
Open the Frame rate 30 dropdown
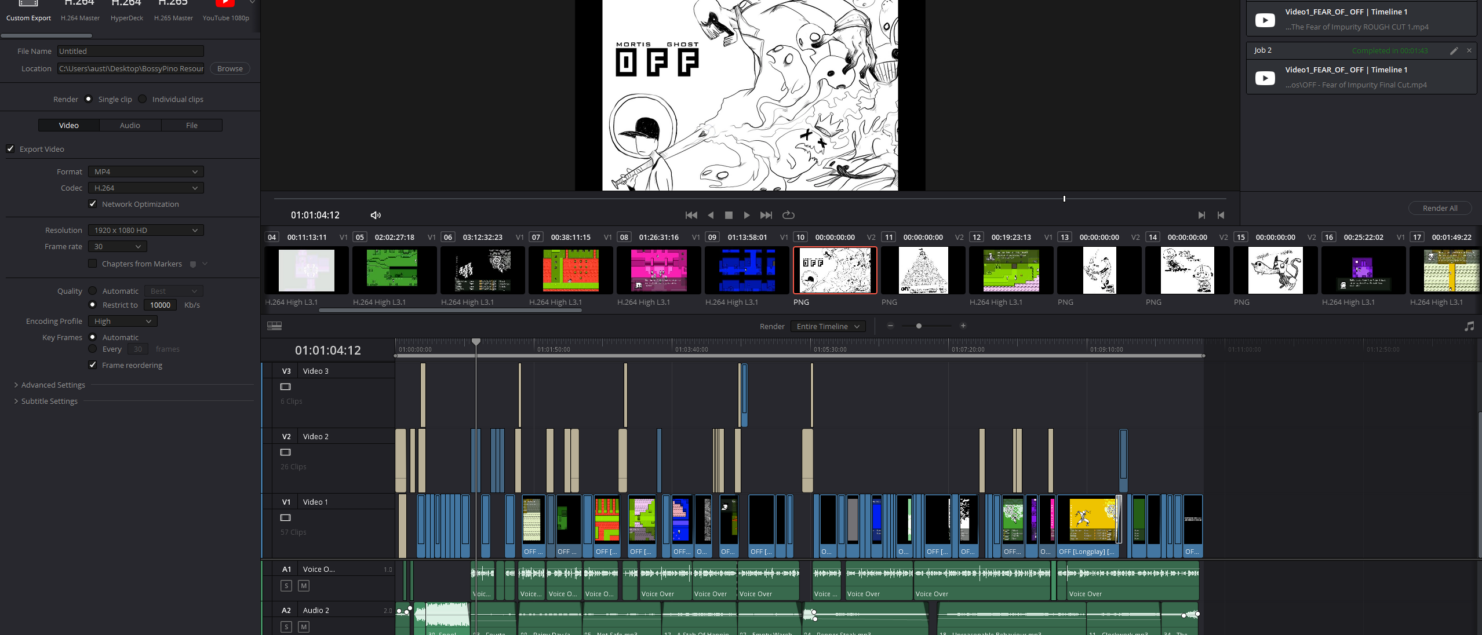117,246
